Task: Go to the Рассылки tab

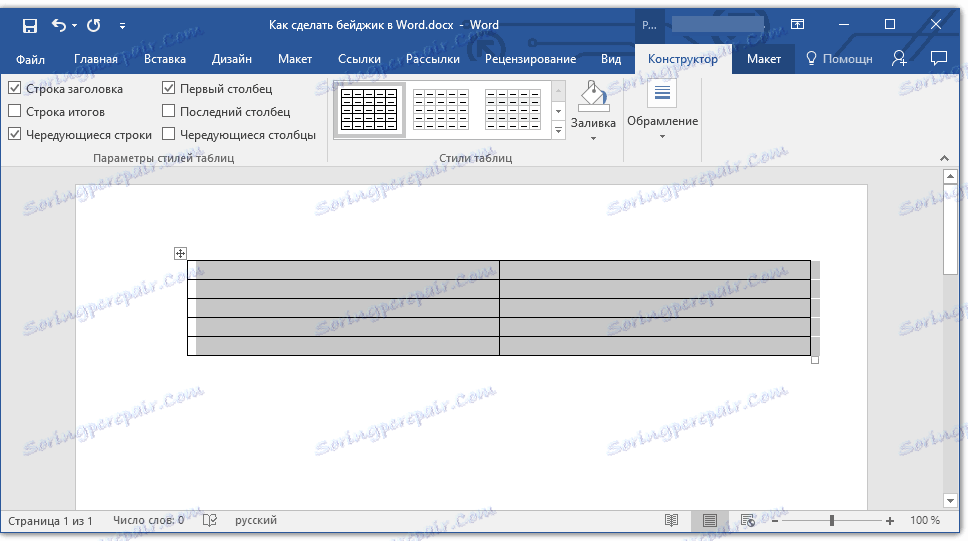Action: 433,59
